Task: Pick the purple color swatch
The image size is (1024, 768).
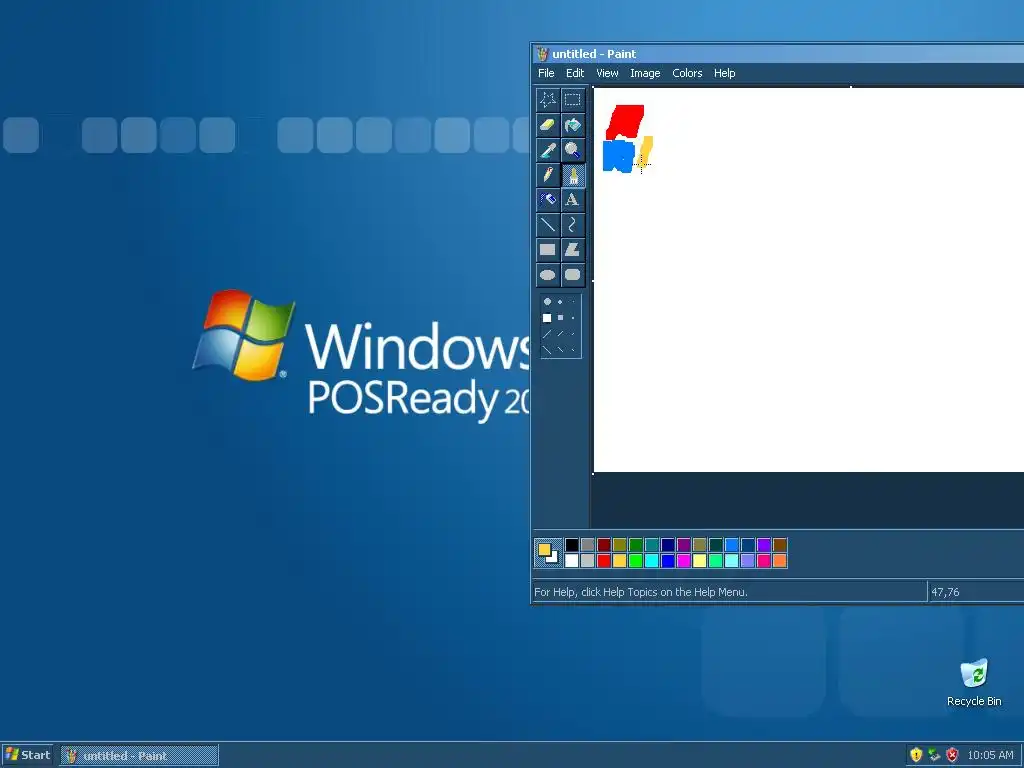Action: point(684,545)
